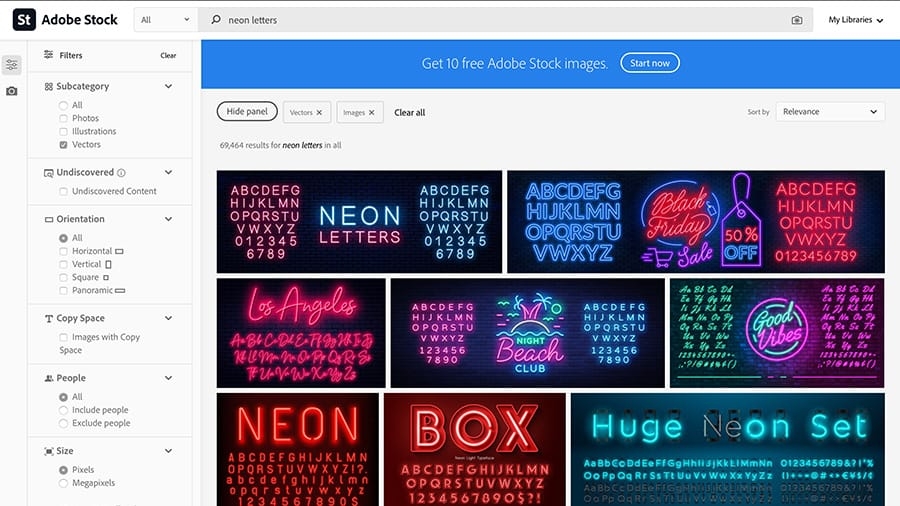Open the Huge Neon Set thumbnail
Image resolution: width=900 pixels, height=506 pixels.
click(x=728, y=449)
